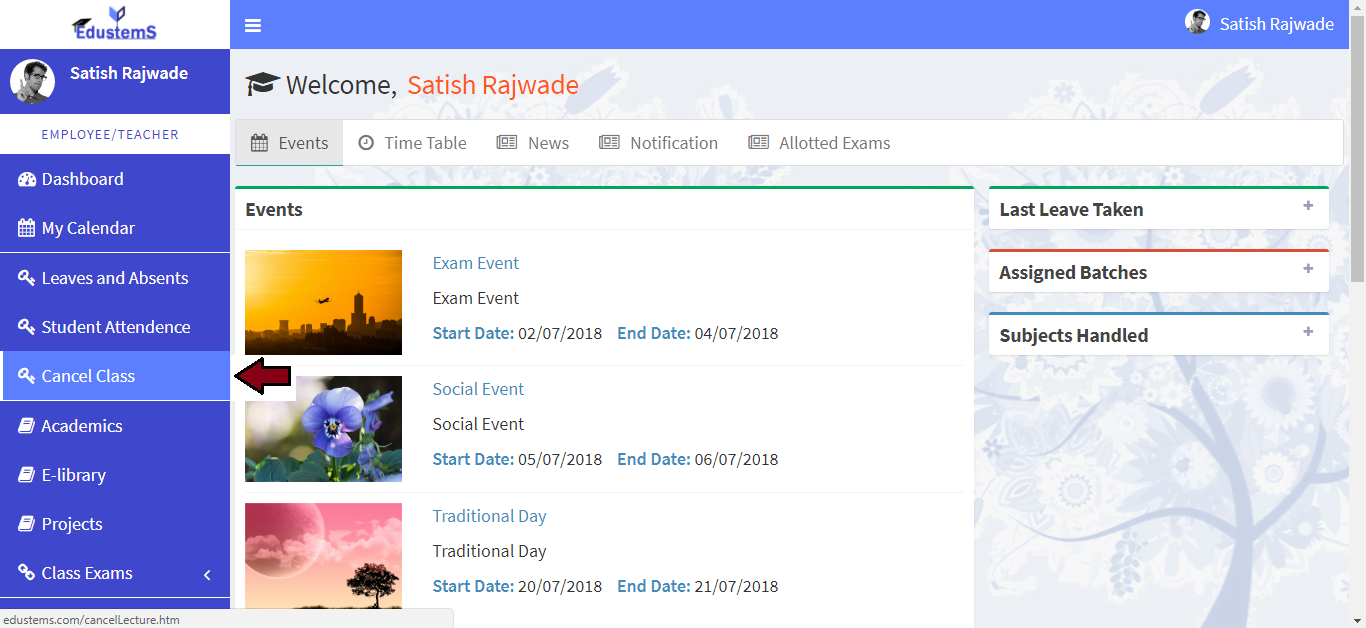Switch to the Time Table tab

pyautogui.click(x=413, y=143)
